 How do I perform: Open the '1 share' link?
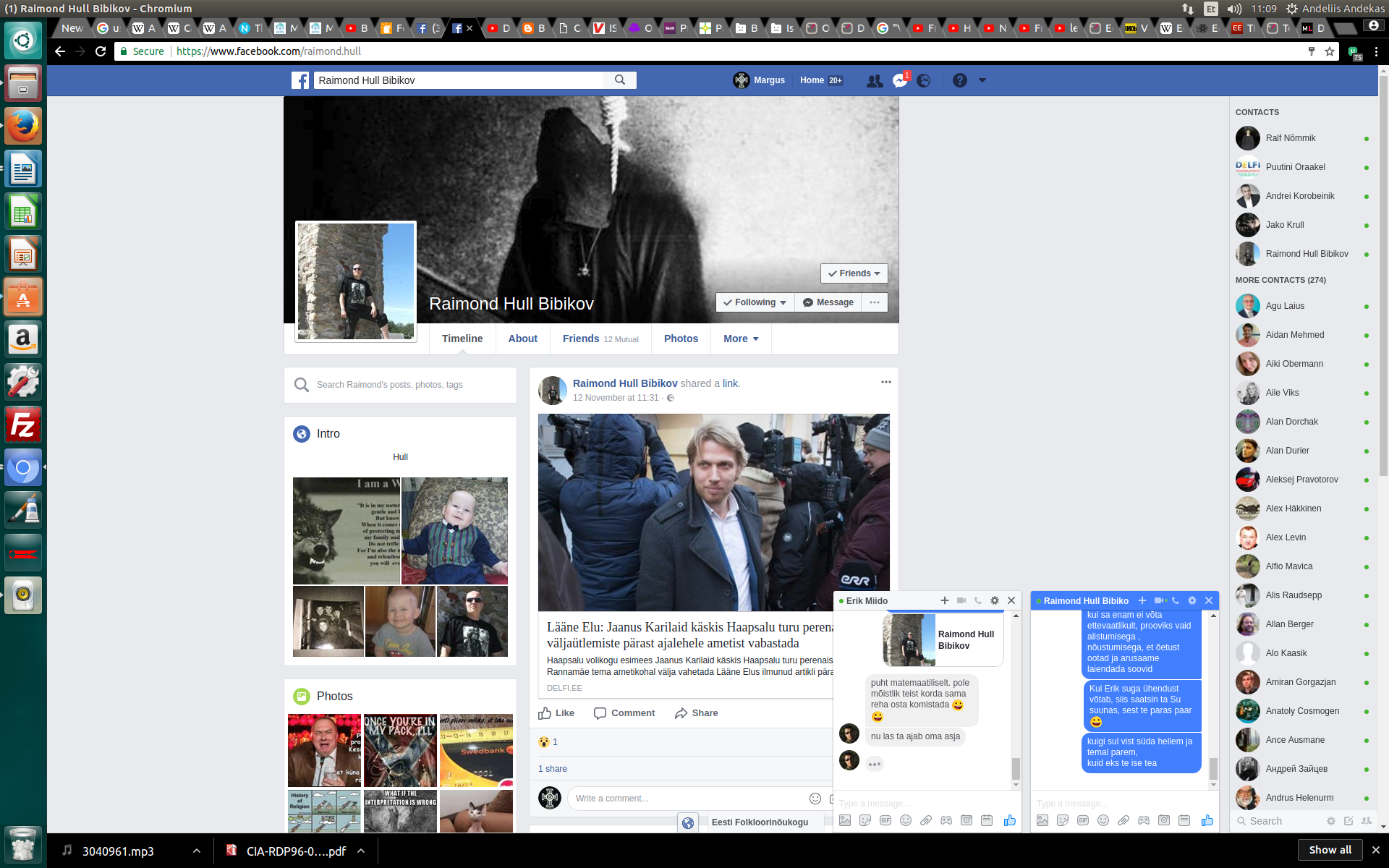pos(553,769)
